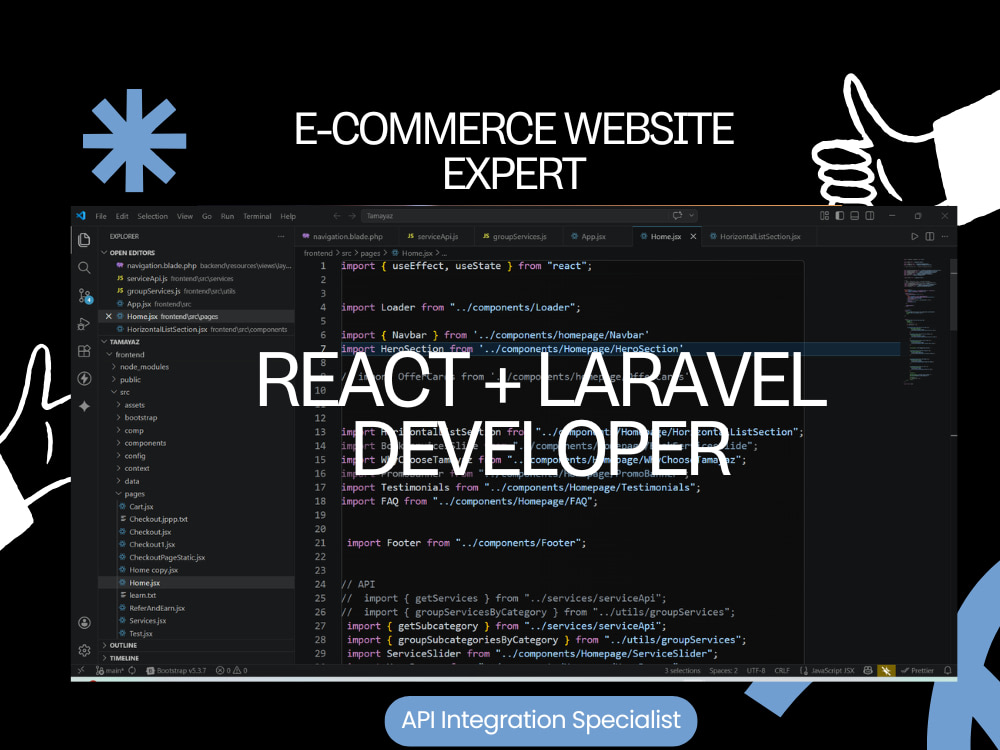
Task: Open the Accounts icon in activity bar
Action: (84, 623)
